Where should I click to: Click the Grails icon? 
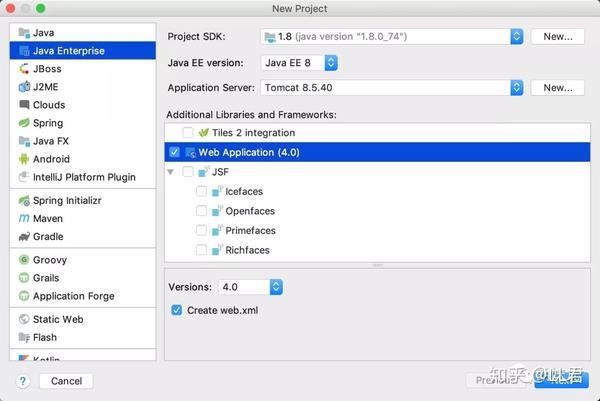coord(24,278)
